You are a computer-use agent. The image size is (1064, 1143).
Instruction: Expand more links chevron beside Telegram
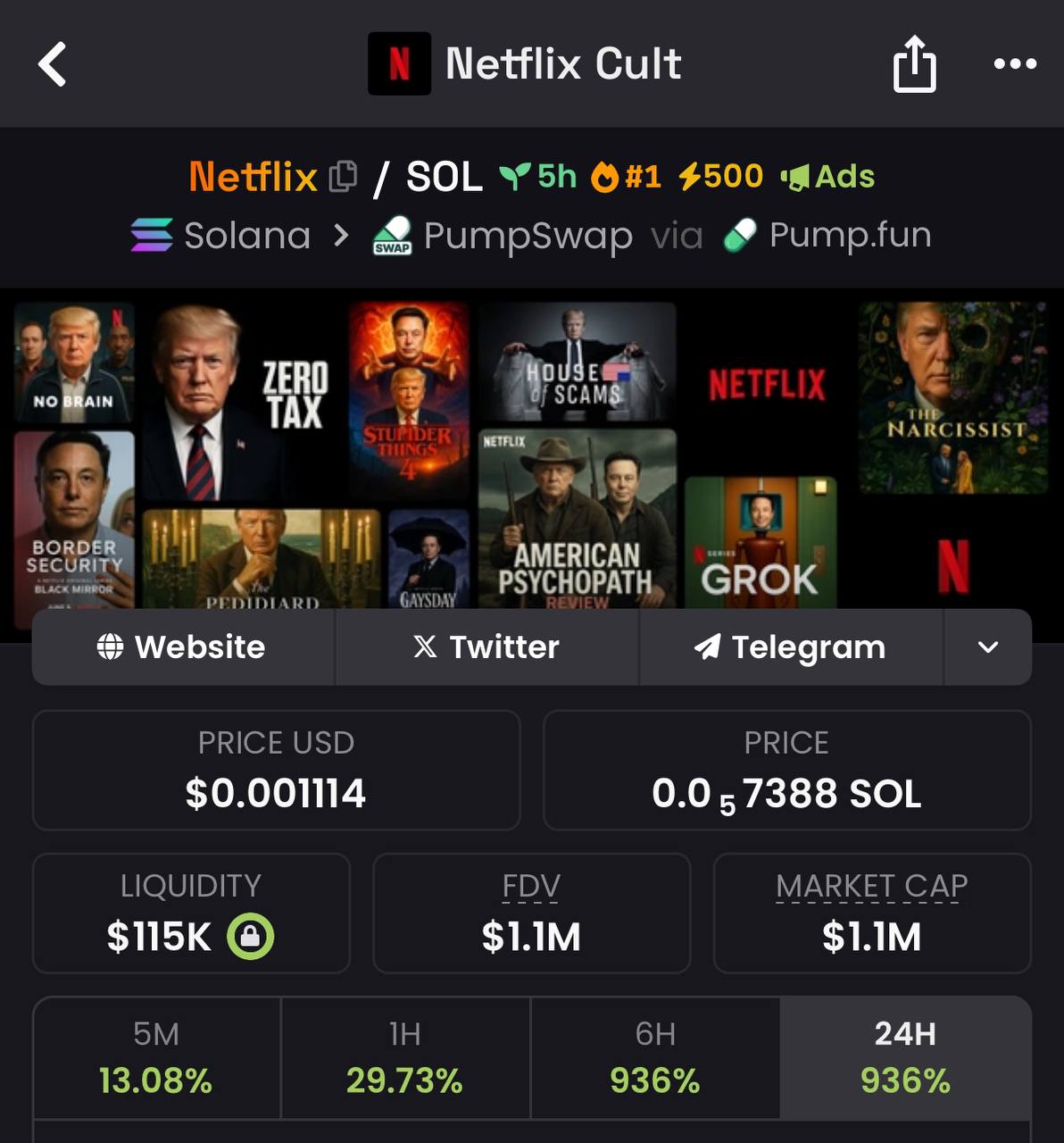[x=987, y=647]
